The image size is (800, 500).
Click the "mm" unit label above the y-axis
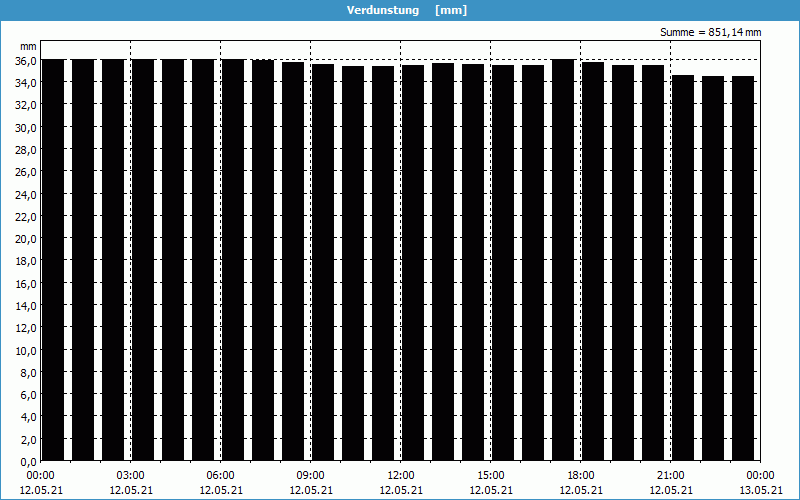[28, 46]
